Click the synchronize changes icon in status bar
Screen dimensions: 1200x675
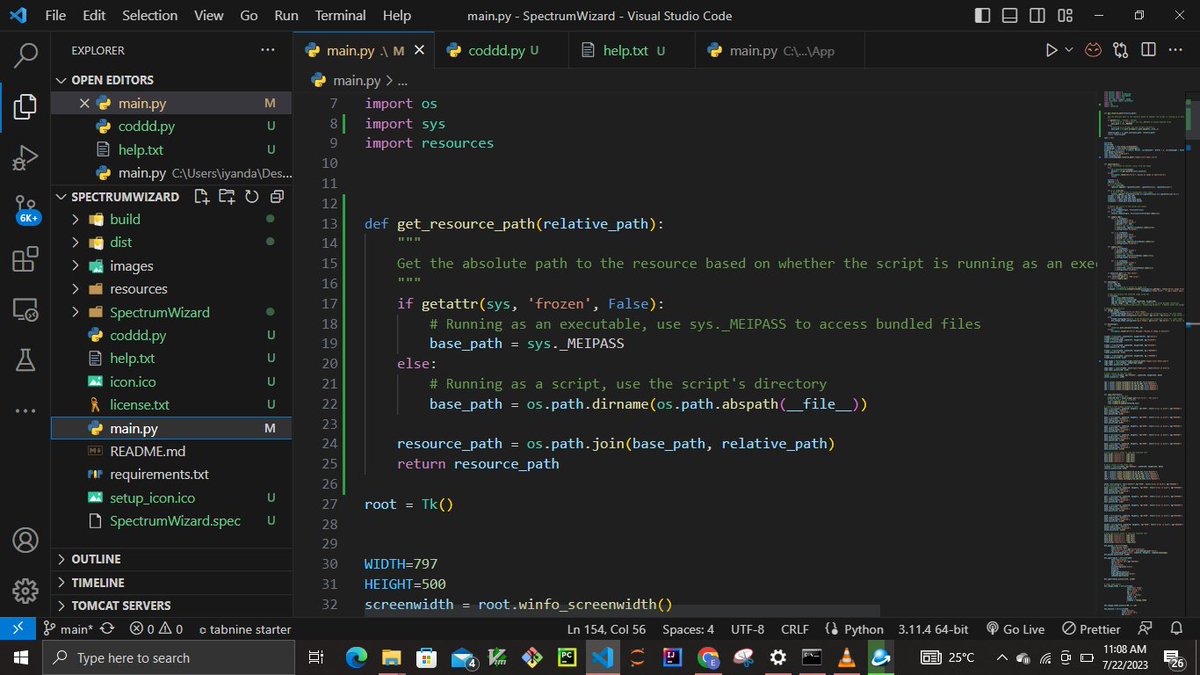point(107,629)
